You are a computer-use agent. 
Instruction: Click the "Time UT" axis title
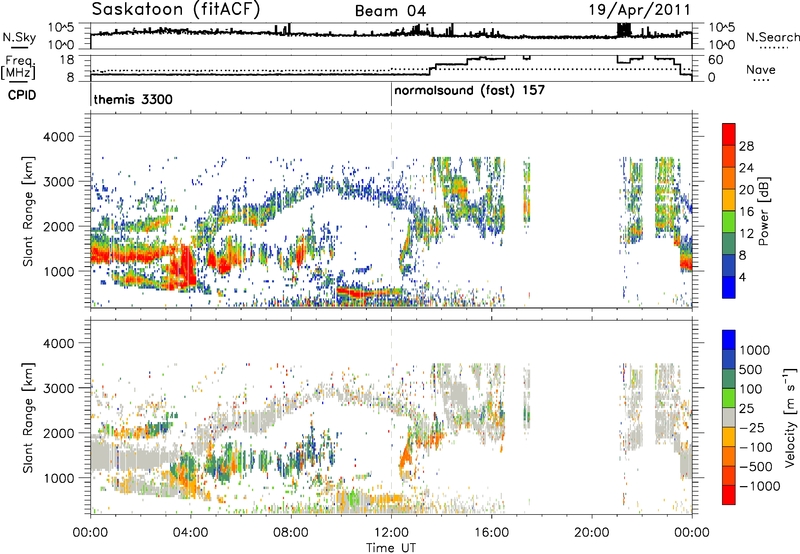tap(391, 547)
